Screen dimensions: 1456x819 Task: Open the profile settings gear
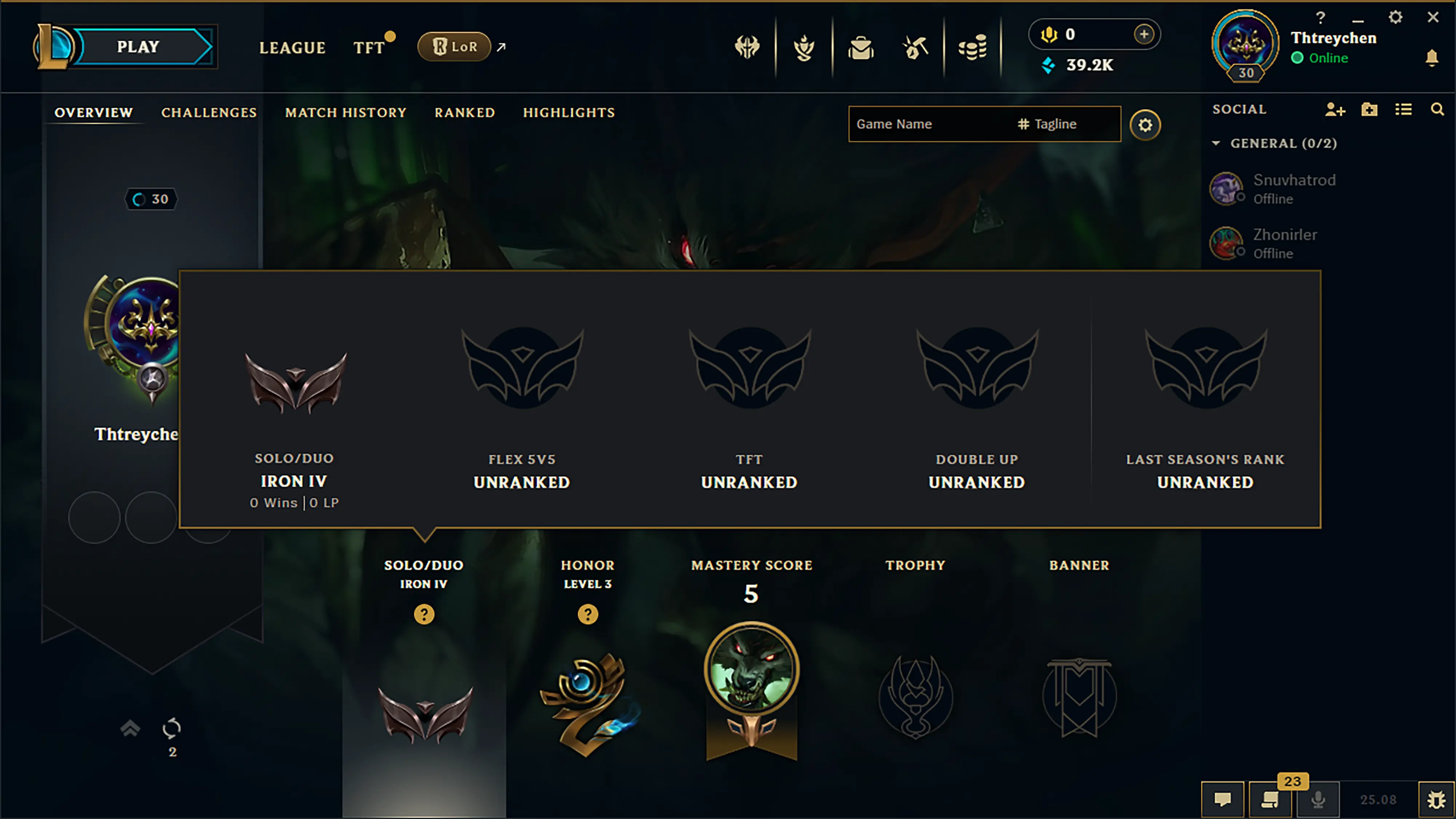[x=1145, y=124]
